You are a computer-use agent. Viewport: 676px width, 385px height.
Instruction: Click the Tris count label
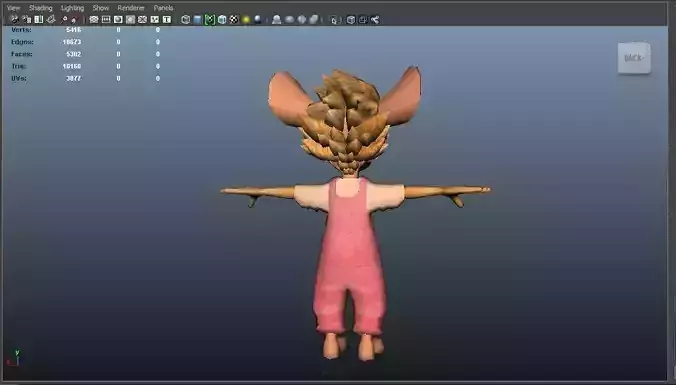(19, 66)
